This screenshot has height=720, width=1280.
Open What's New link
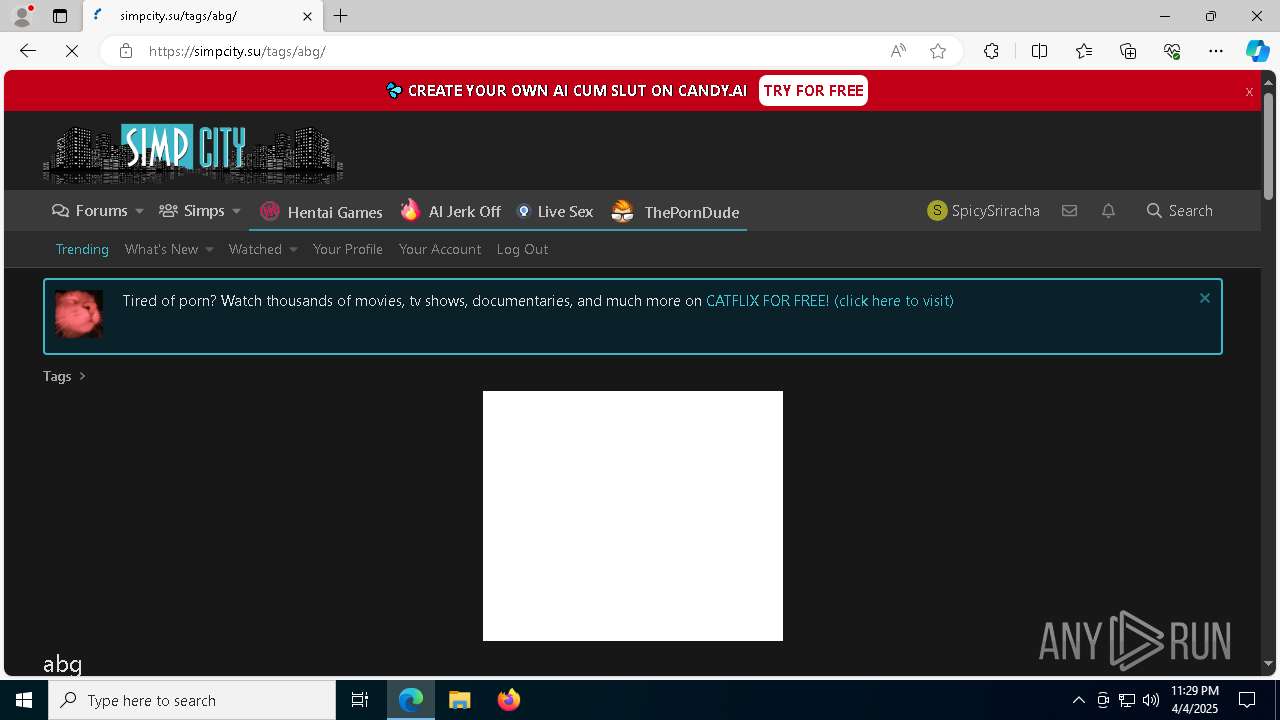pyautogui.click(x=161, y=249)
